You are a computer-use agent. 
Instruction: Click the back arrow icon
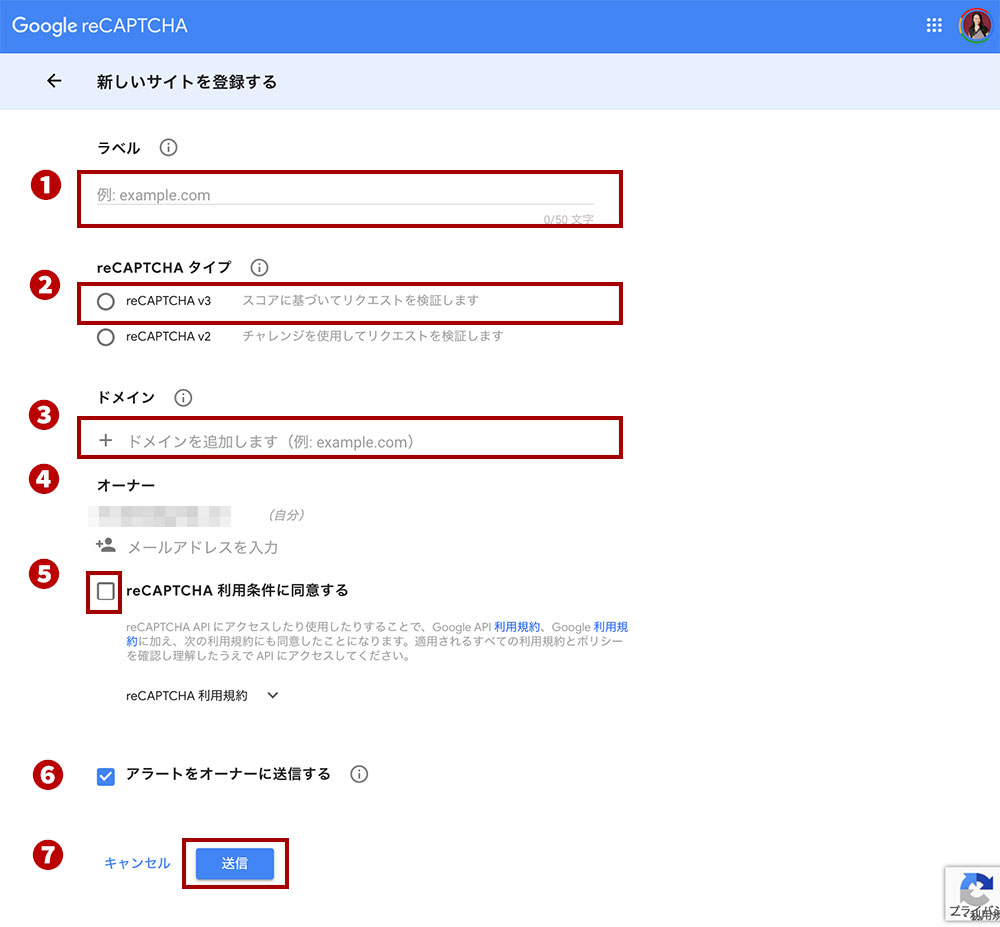tap(54, 82)
